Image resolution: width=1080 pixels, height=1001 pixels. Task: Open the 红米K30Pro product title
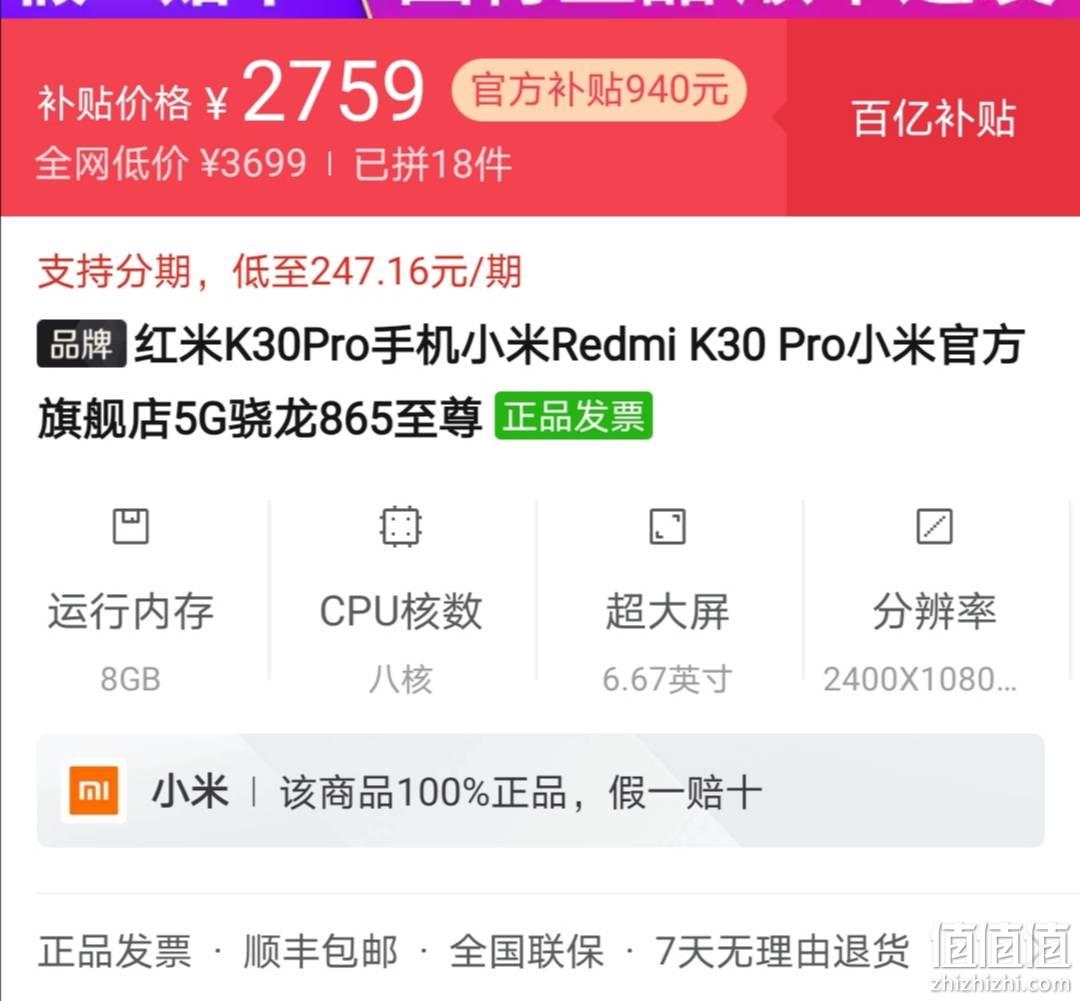click(530, 380)
